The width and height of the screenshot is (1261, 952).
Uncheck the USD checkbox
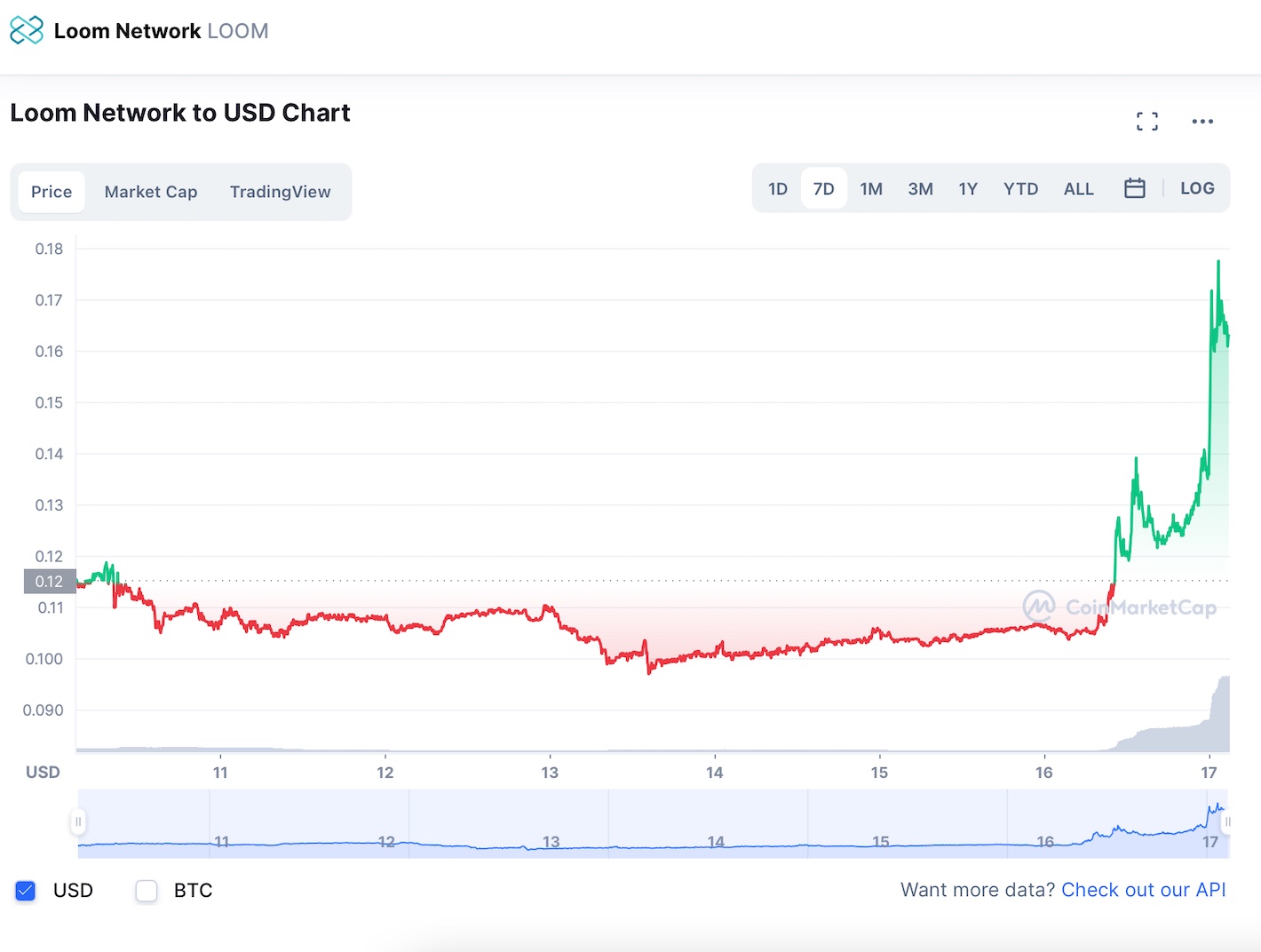tap(26, 891)
